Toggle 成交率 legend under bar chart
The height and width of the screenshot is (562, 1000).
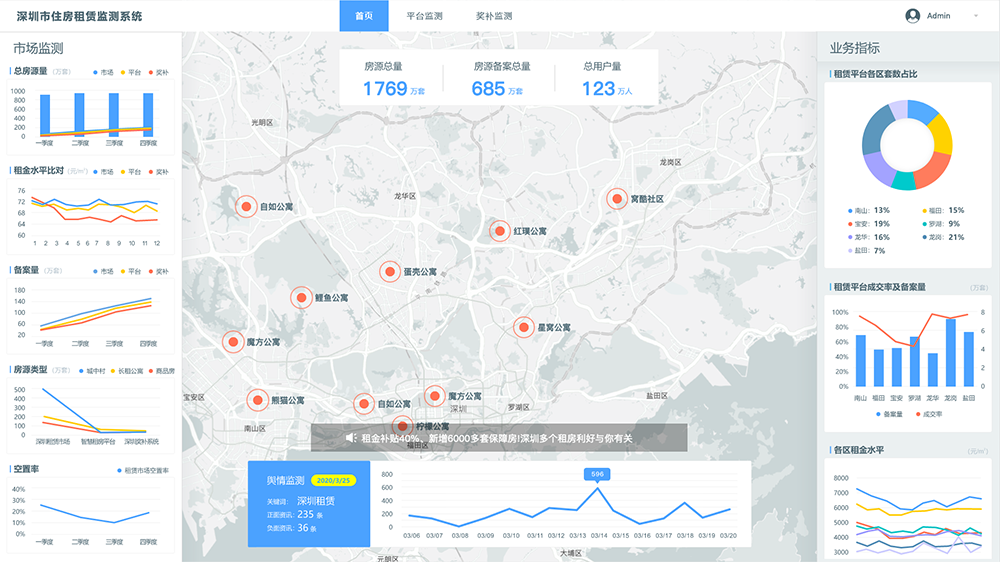pyautogui.click(x=929, y=415)
